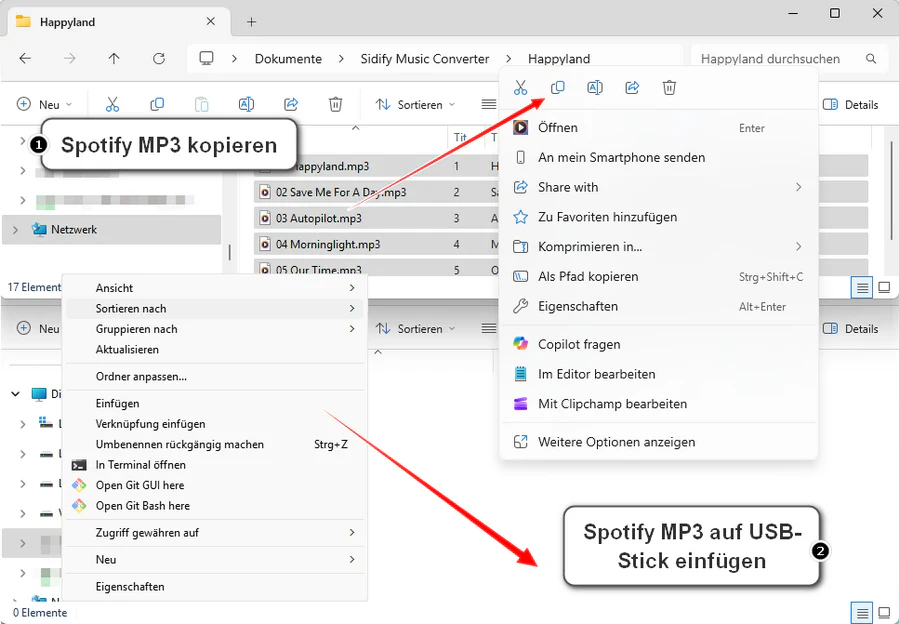Select Verknüpfung einfügen

[214, 424]
